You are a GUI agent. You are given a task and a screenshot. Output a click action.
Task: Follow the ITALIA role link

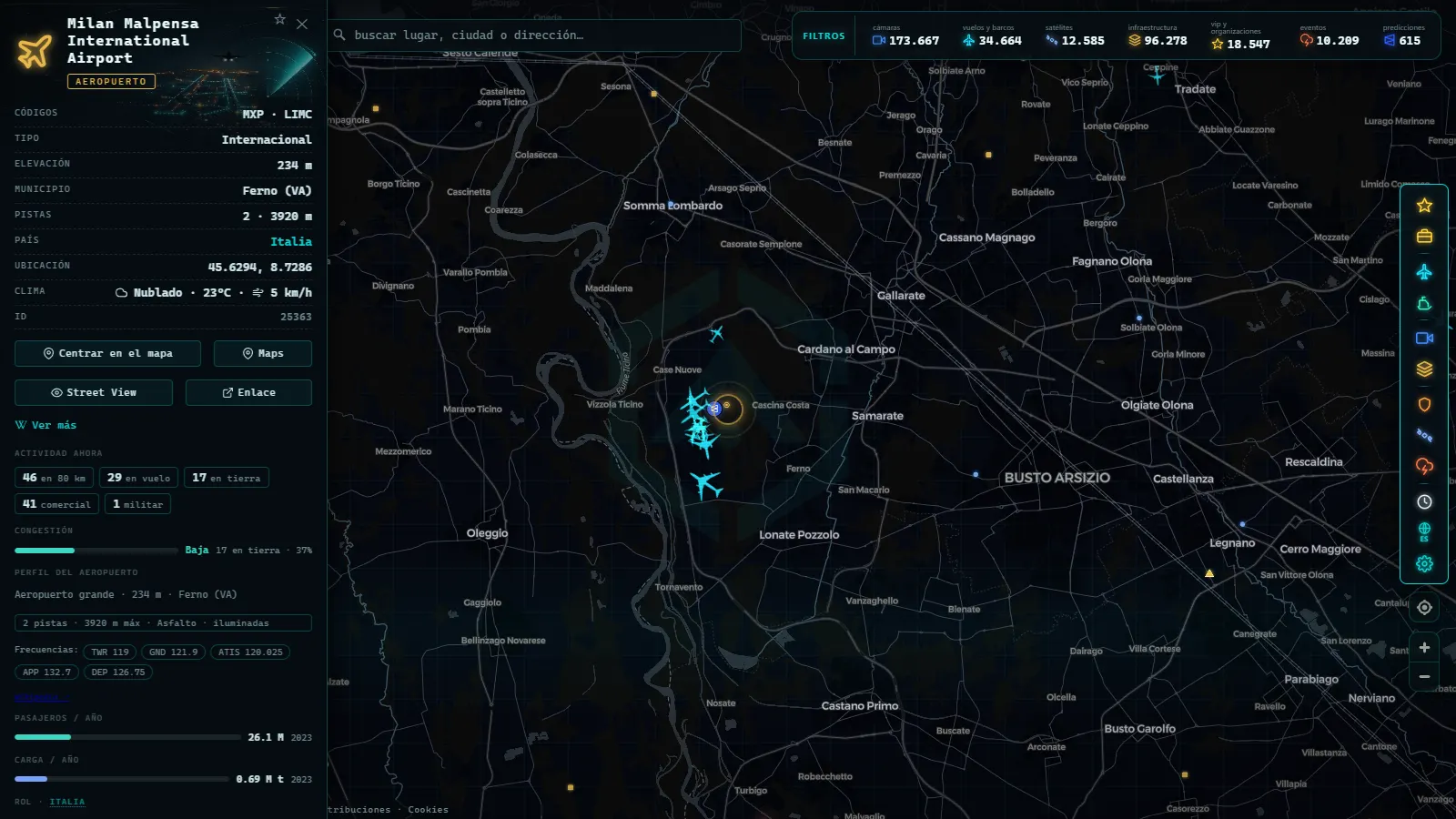tap(67, 802)
